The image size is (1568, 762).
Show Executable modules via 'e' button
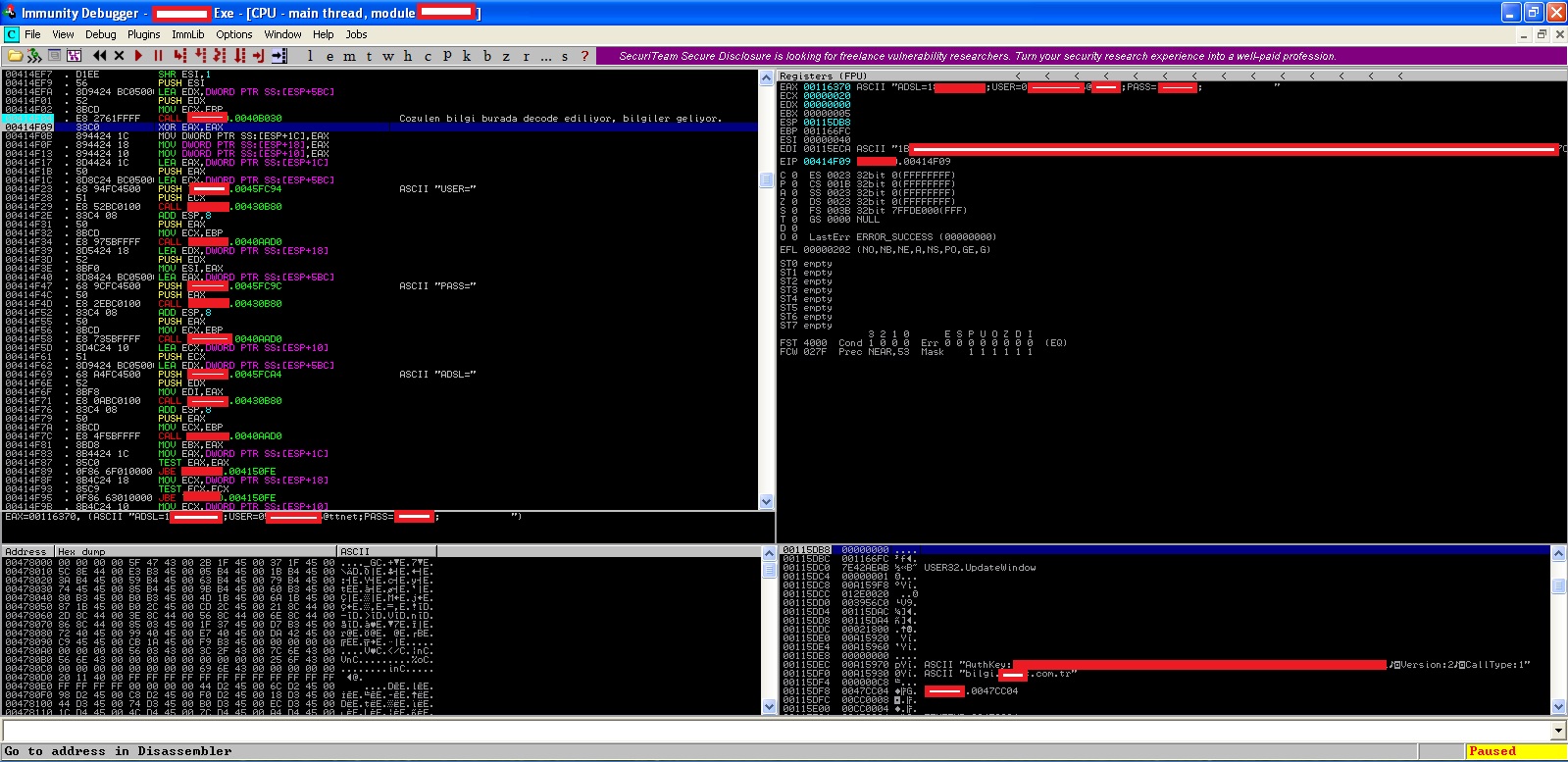coord(329,56)
